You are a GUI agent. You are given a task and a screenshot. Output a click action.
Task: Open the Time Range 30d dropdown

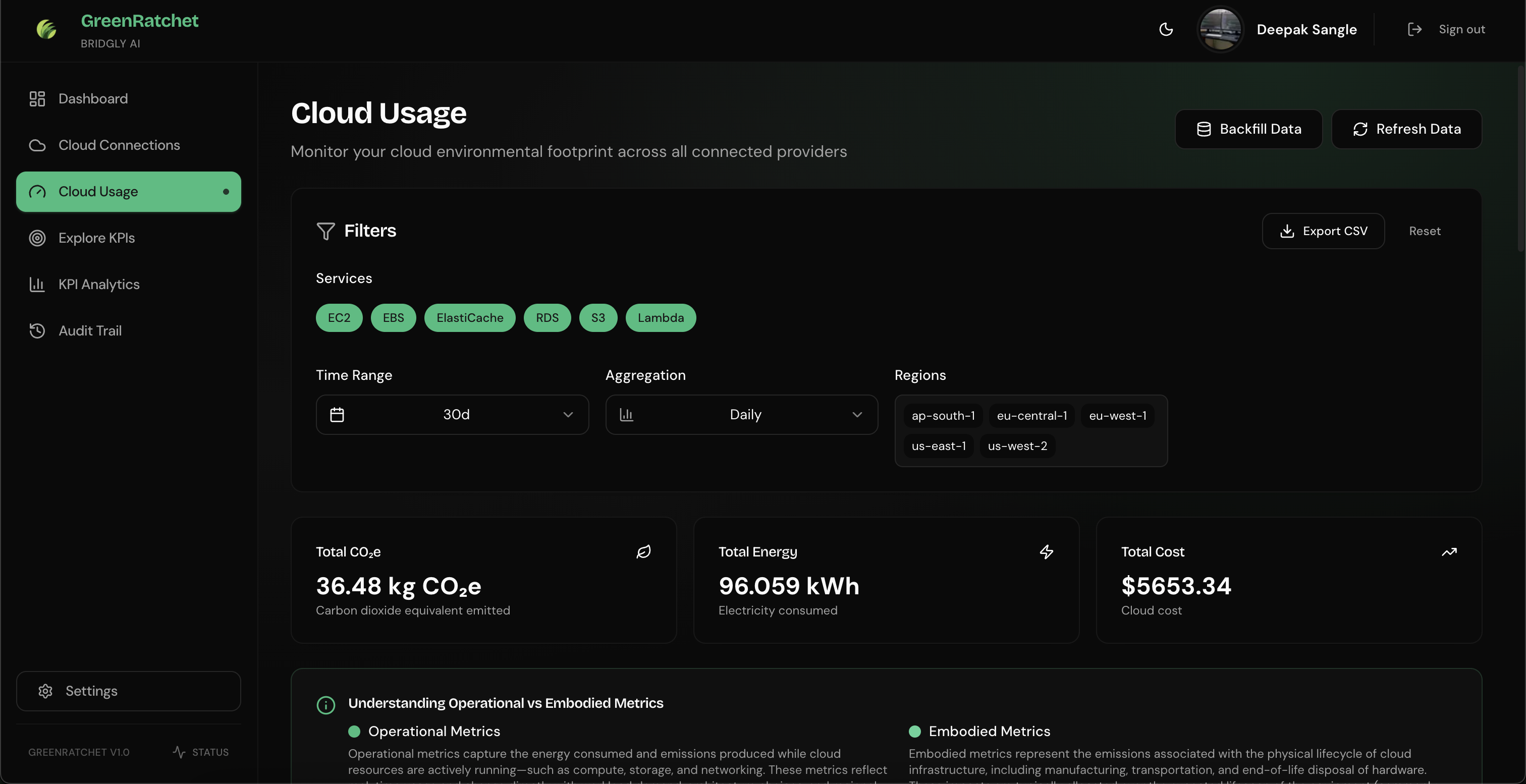coord(452,415)
